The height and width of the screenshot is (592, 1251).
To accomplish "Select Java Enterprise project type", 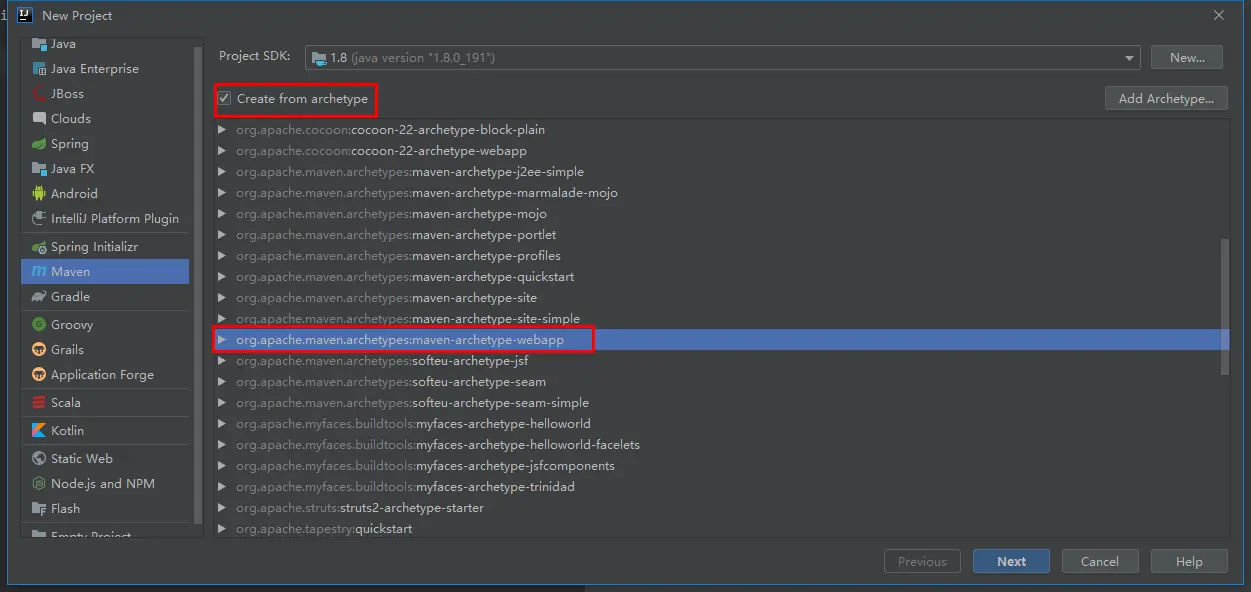I will [x=105, y=69].
